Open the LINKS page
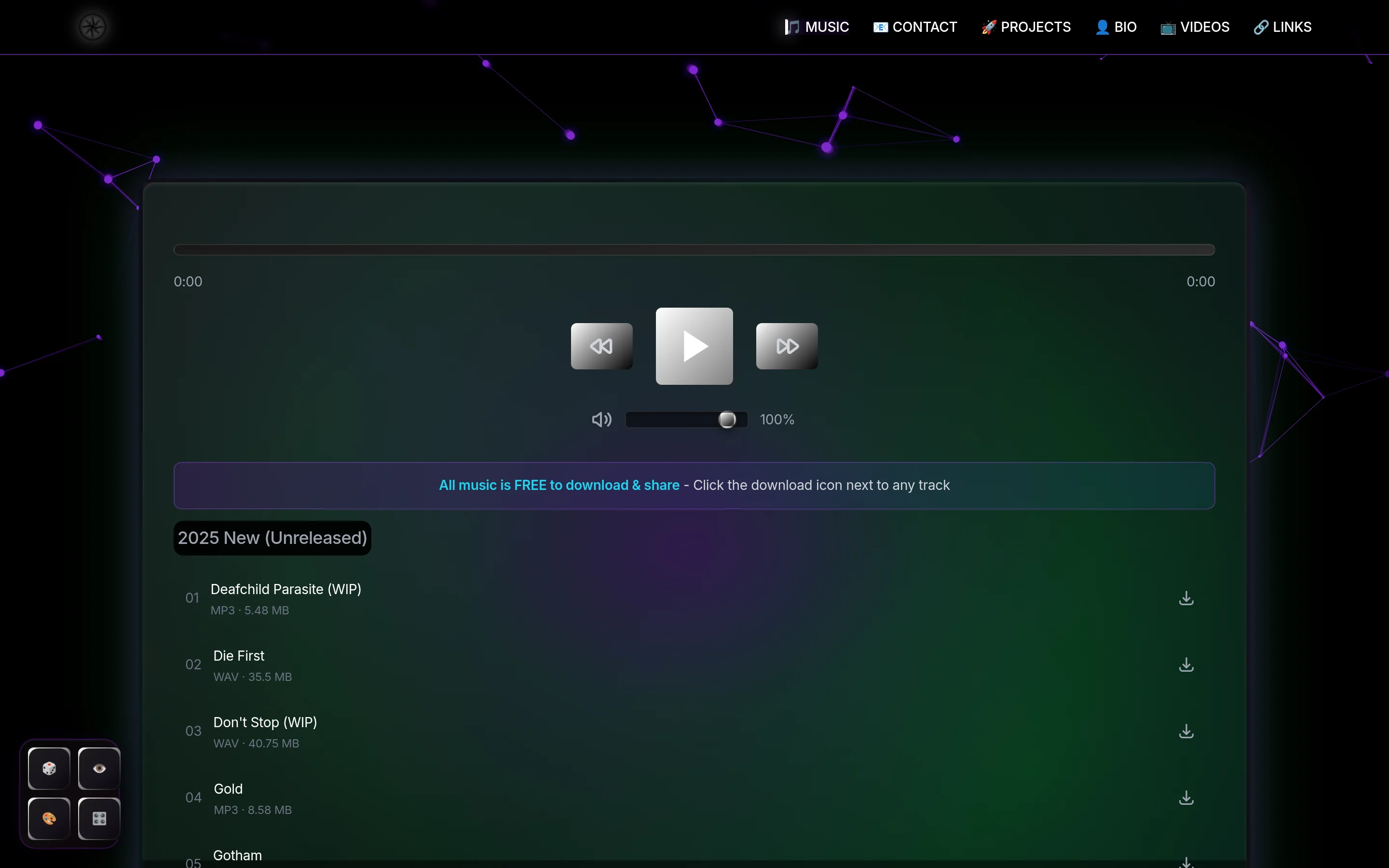Image resolution: width=1389 pixels, height=868 pixels. [x=1282, y=27]
